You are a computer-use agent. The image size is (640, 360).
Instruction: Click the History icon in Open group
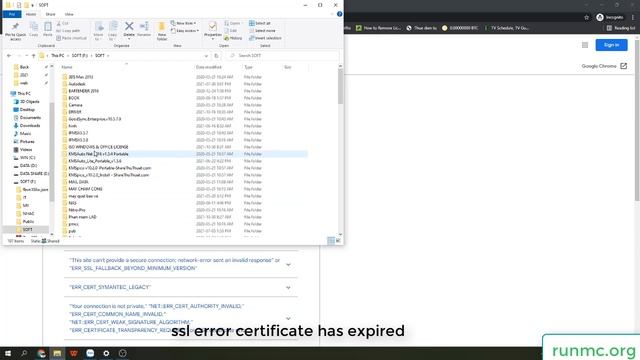point(233,38)
